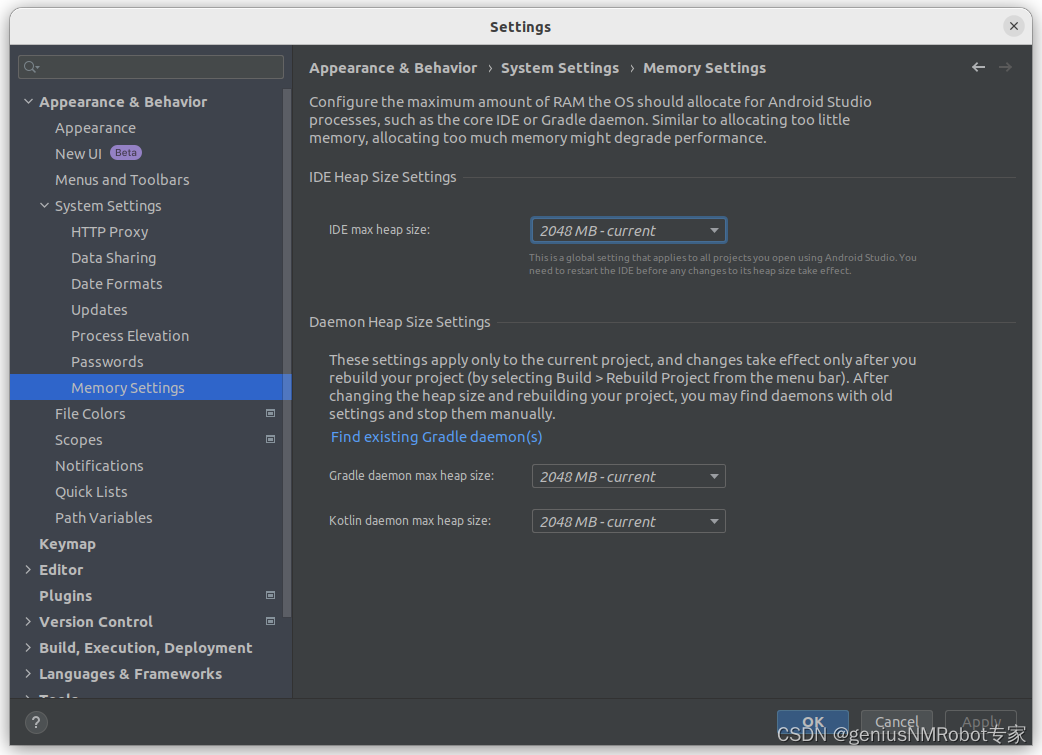The height and width of the screenshot is (755, 1042).
Task: Click the project-level icon beside File Colors
Action: click(x=270, y=412)
